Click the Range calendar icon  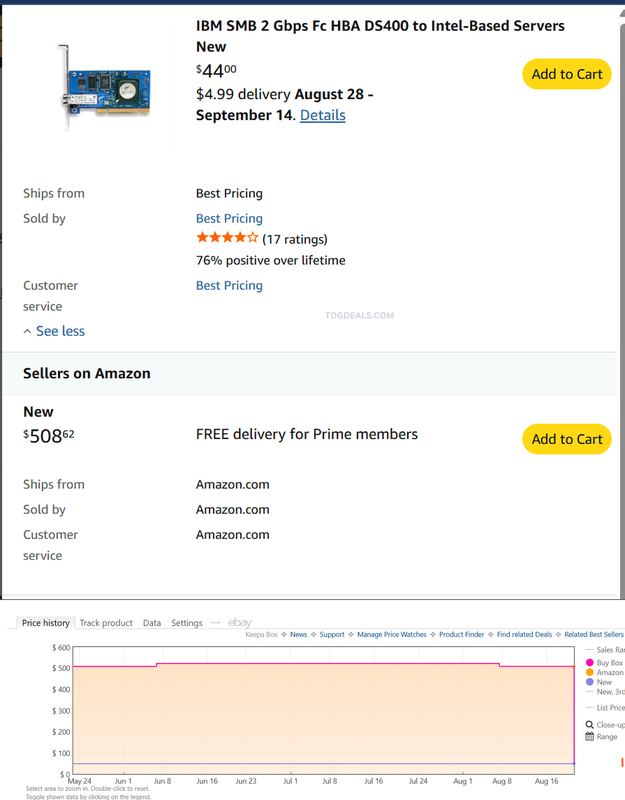click(589, 736)
